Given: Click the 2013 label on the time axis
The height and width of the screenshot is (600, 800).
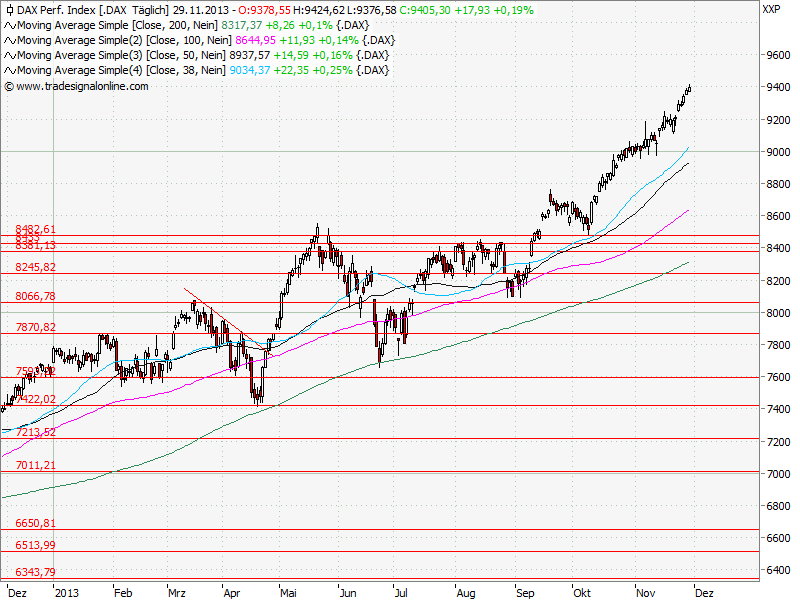Looking at the screenshot, I should [x=68, y=592].
